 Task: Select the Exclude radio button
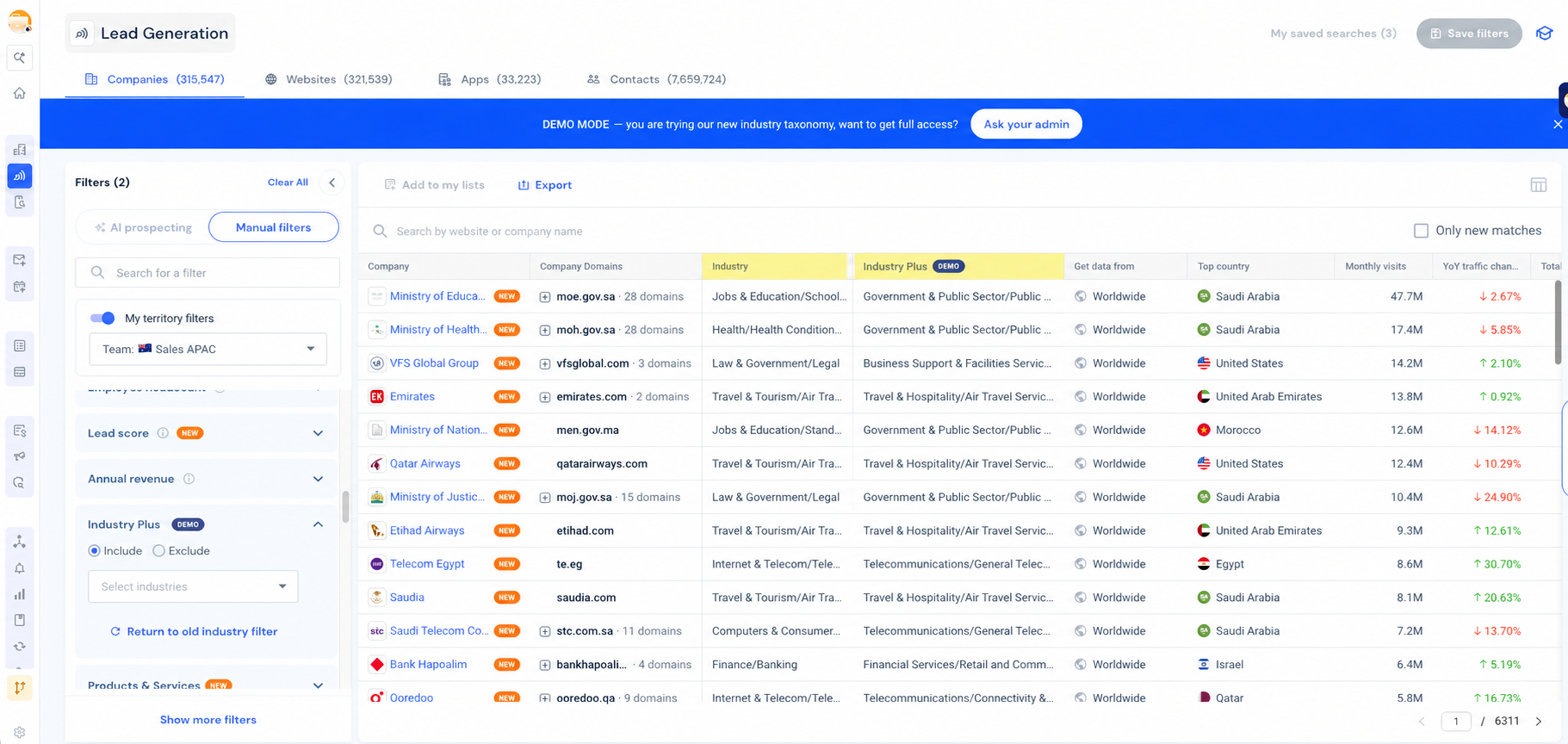tap(158, 551)
